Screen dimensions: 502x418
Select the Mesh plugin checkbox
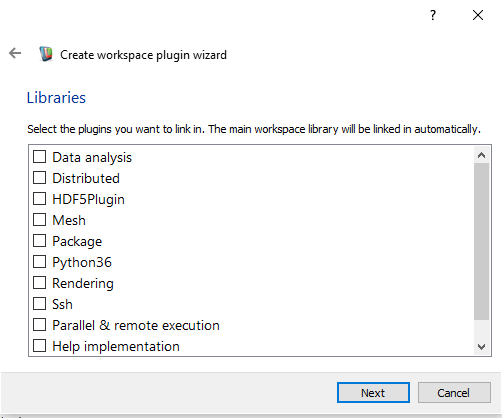(39, 219)
